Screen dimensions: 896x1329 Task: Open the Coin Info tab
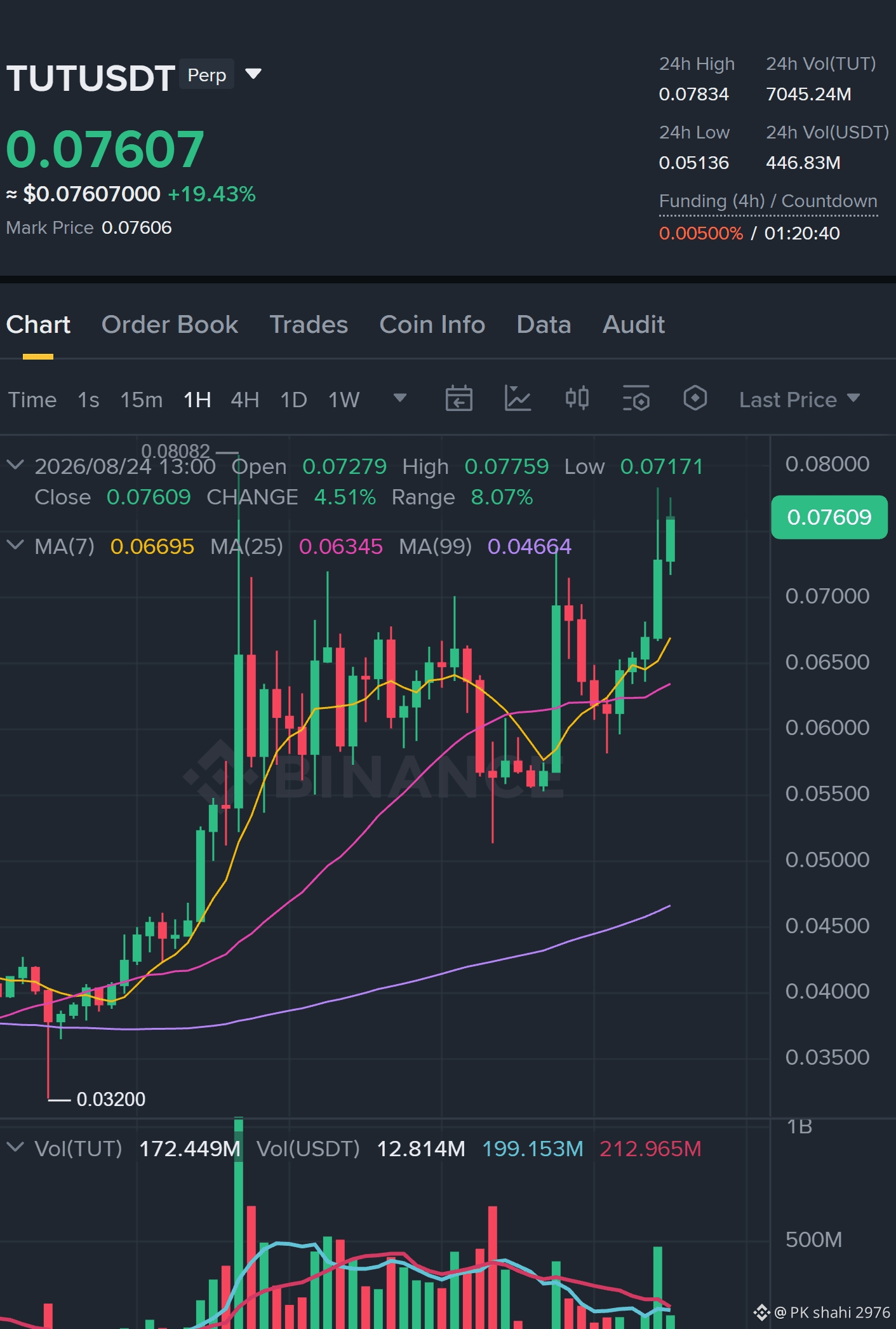(432, 325)
